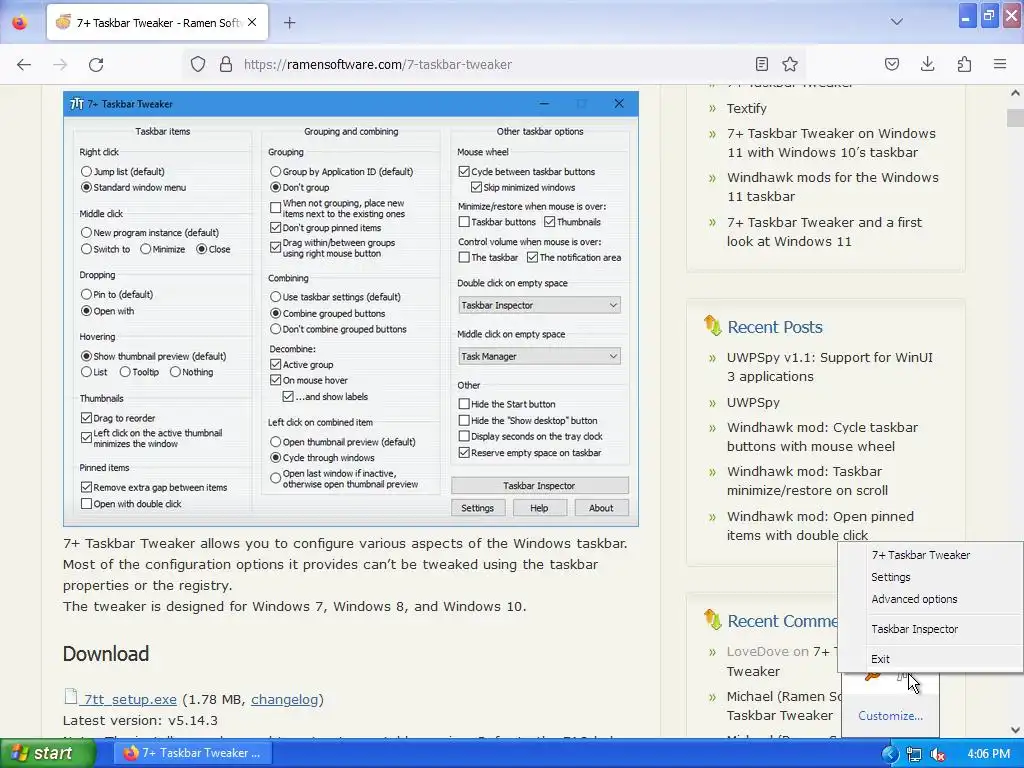Select the 'Don't group' radio option
Viewport: 1024px width, 768px height.
point(276,187)
